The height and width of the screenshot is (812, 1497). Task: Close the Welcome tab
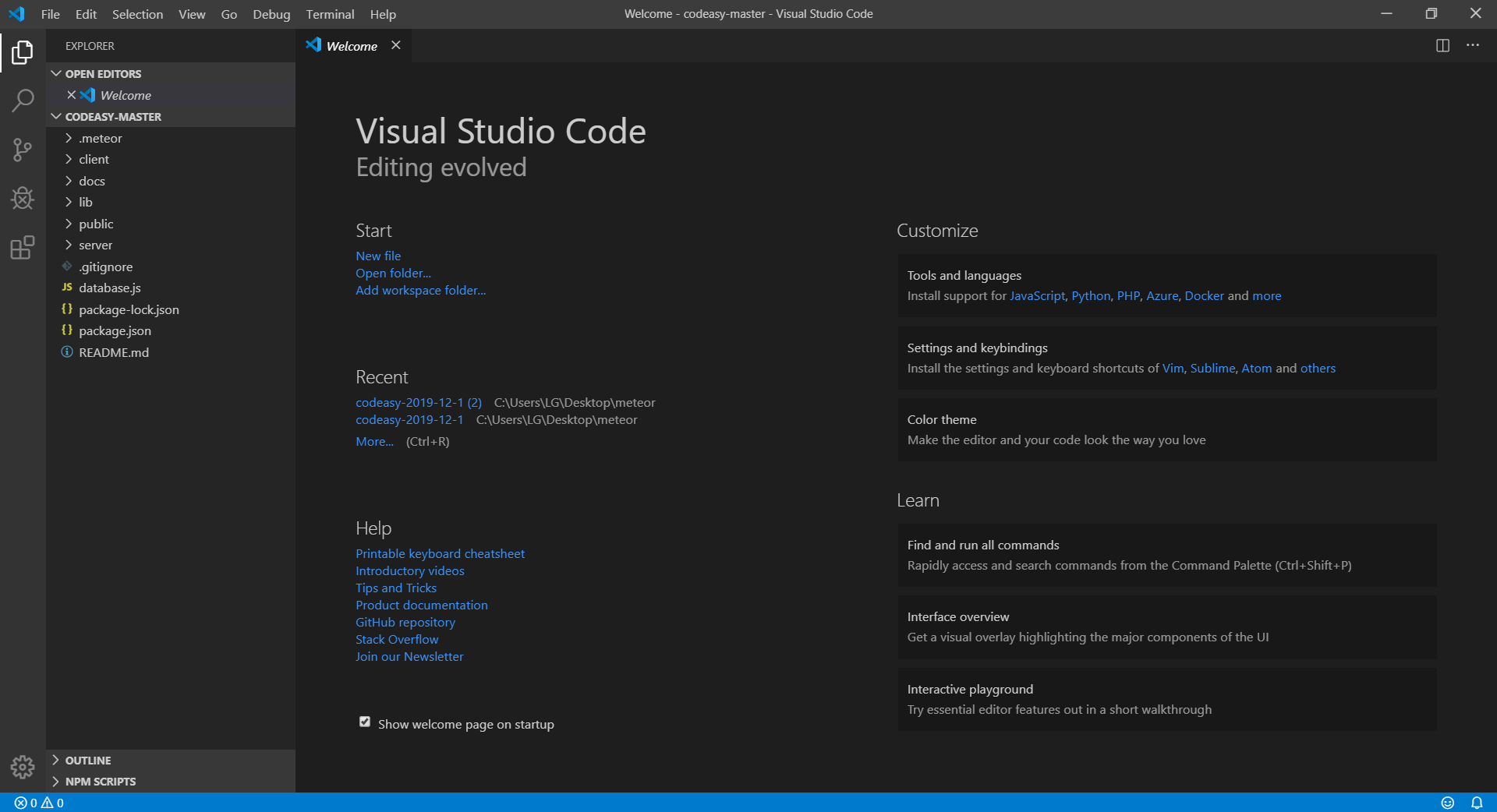coord(396,45)
